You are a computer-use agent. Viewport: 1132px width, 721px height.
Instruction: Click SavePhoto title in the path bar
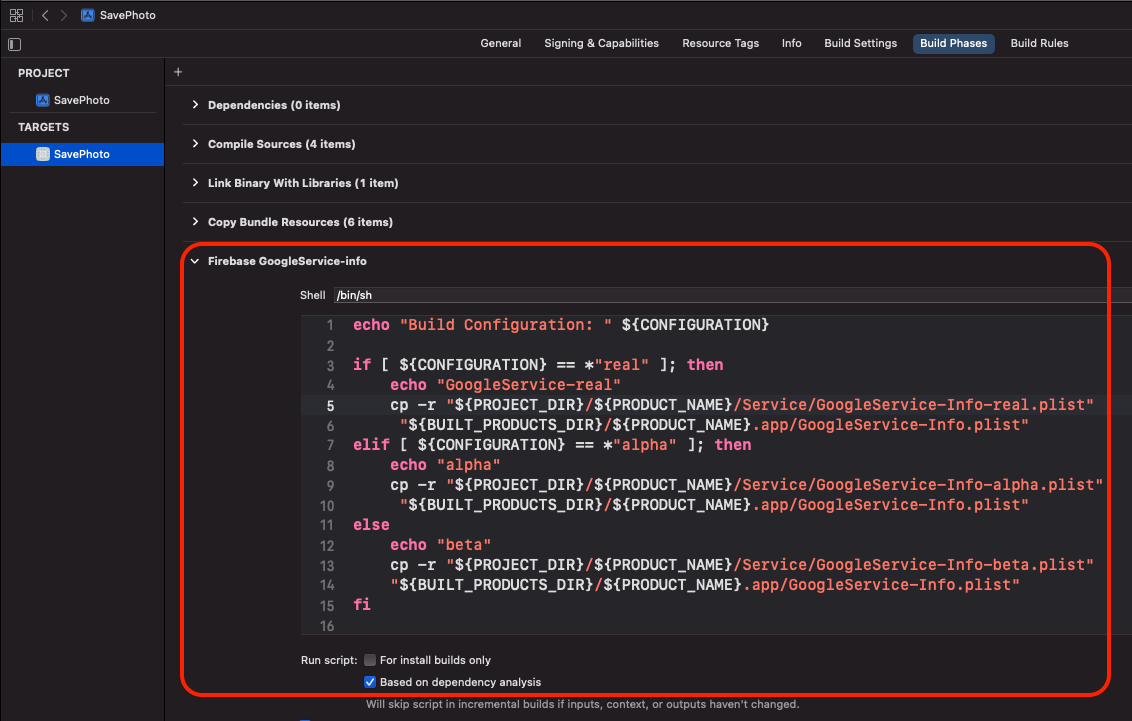point(128,15)
